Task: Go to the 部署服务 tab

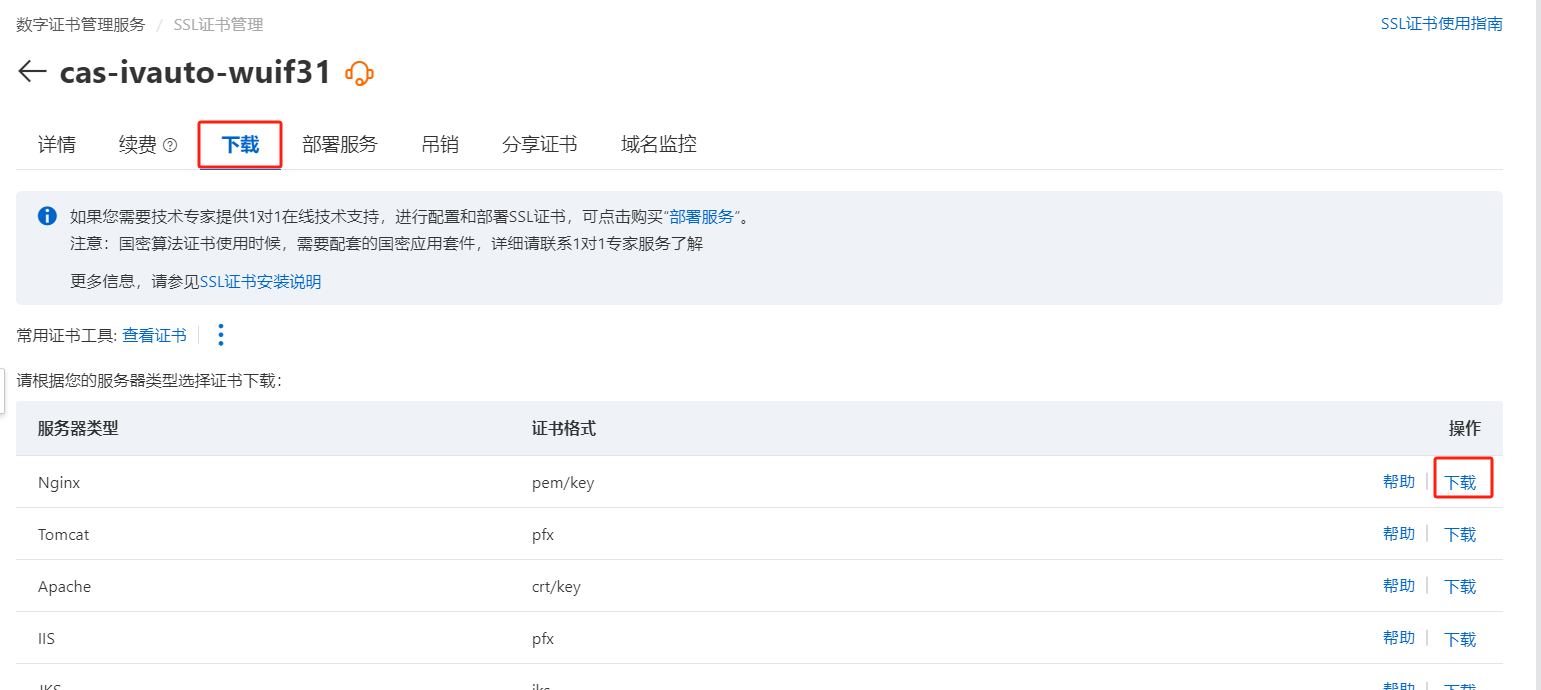Action: click(340, 144)
